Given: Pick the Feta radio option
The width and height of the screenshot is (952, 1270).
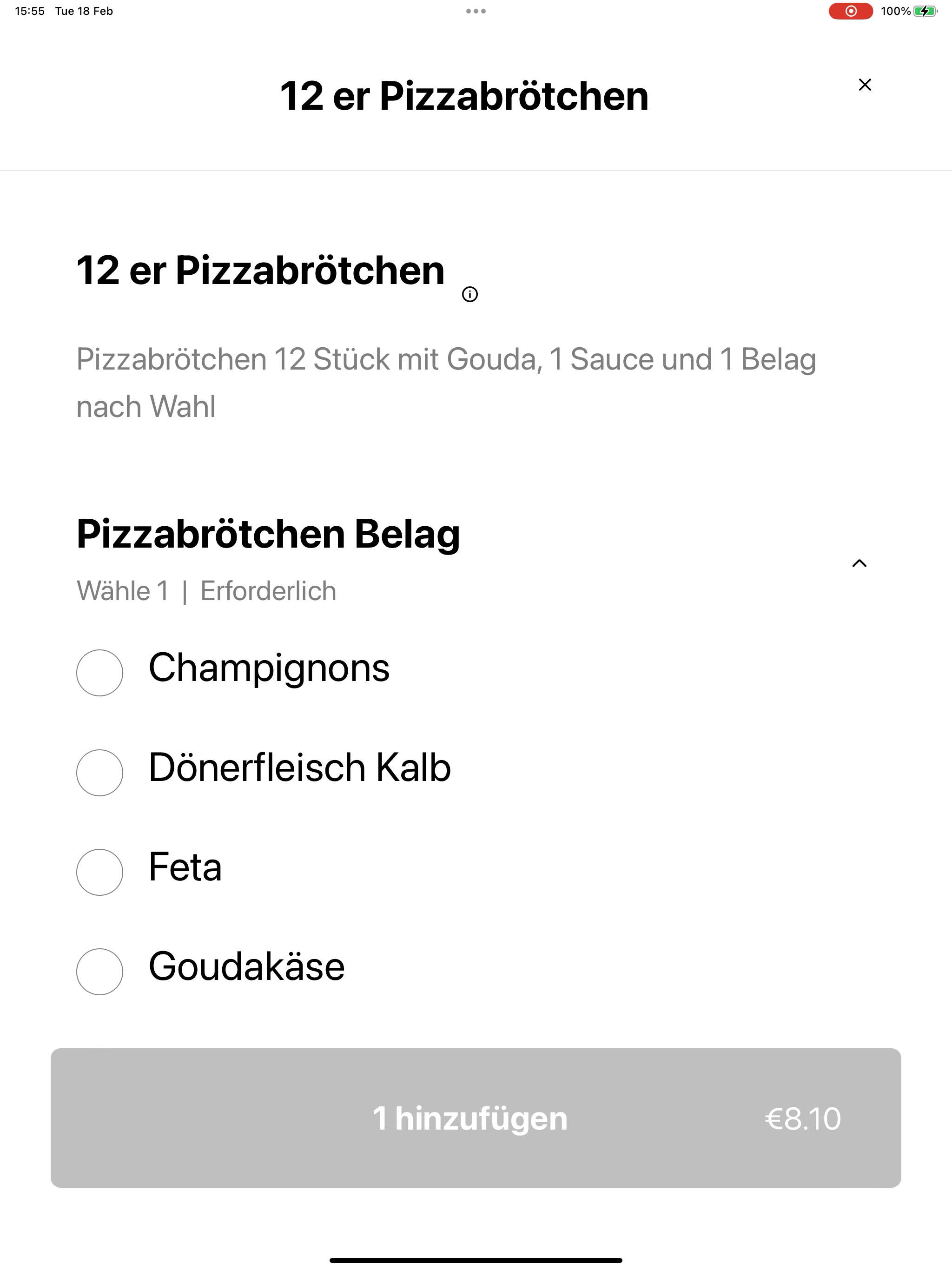Looking at the screenshot, I should pos(100,872).
